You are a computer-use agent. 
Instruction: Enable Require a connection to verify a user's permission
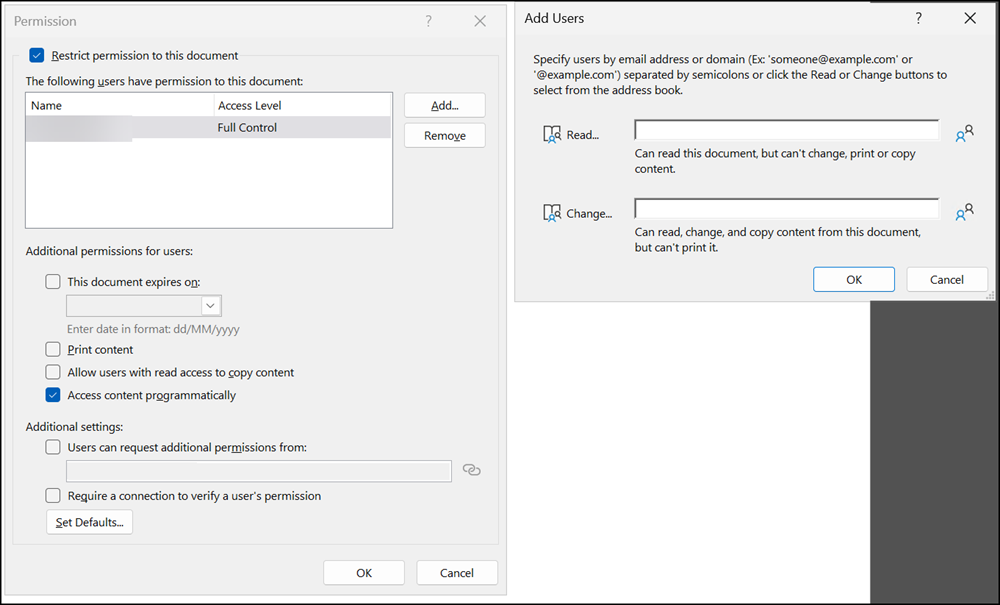(53, 495)
